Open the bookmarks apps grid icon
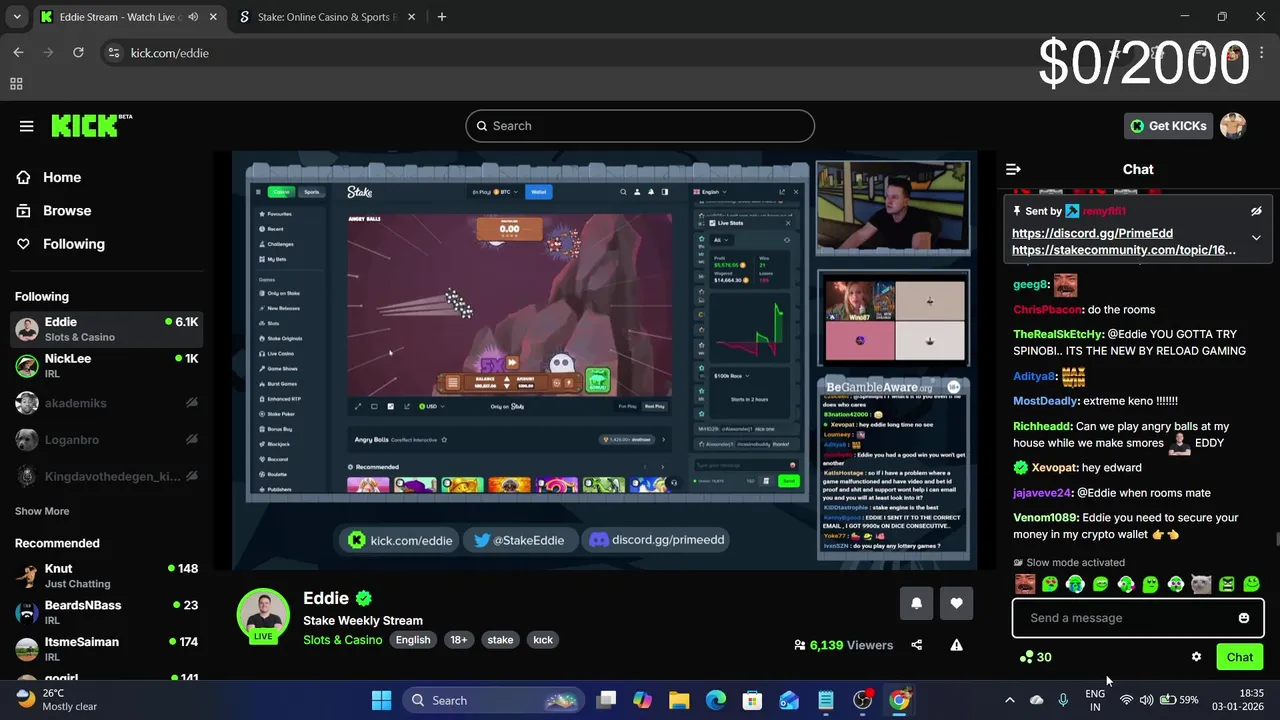1280x720 pixels. pyautogui.click(x=16, y=84)
